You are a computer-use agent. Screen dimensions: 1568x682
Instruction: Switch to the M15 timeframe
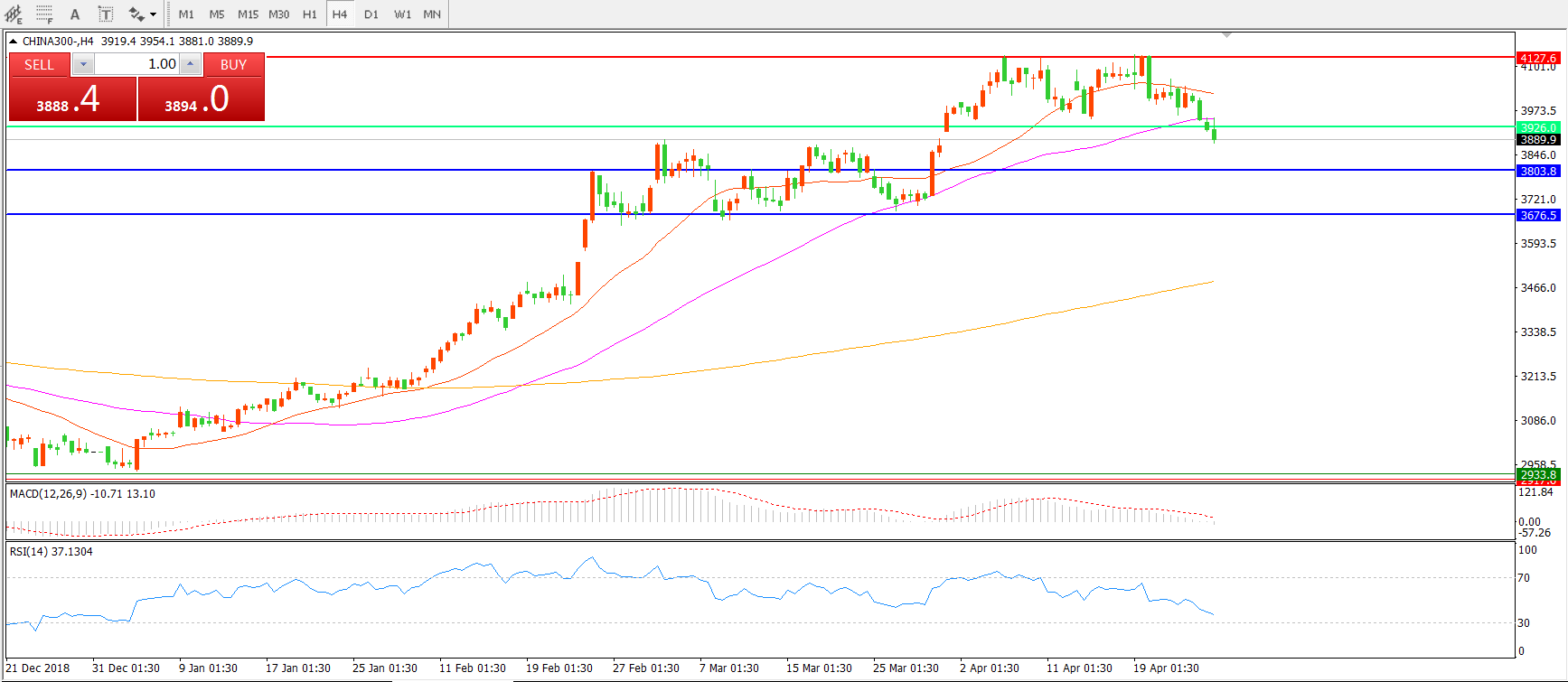point(248,14)
